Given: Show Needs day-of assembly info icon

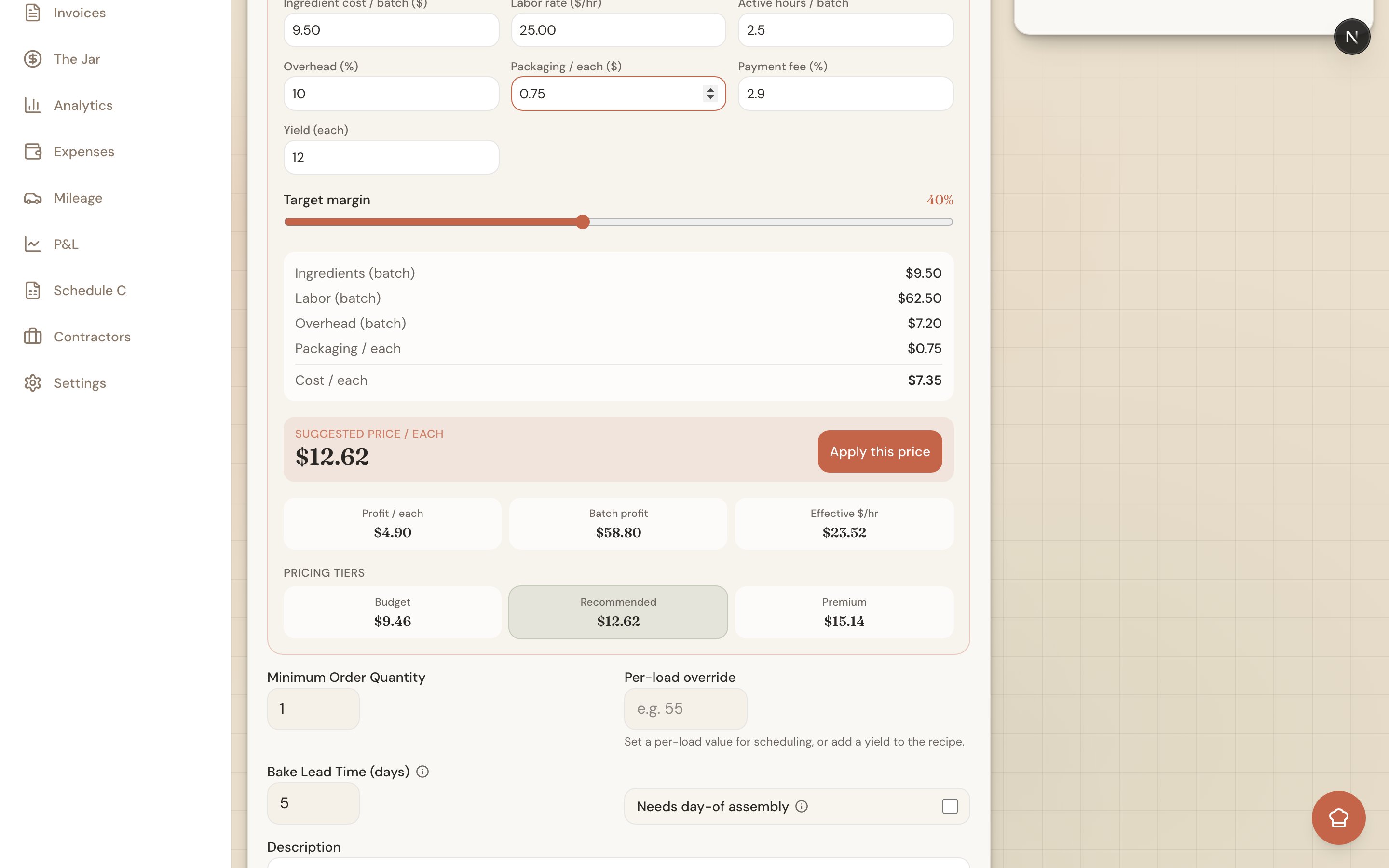Looking at the screenshot, I should click(x=802, y=807).
